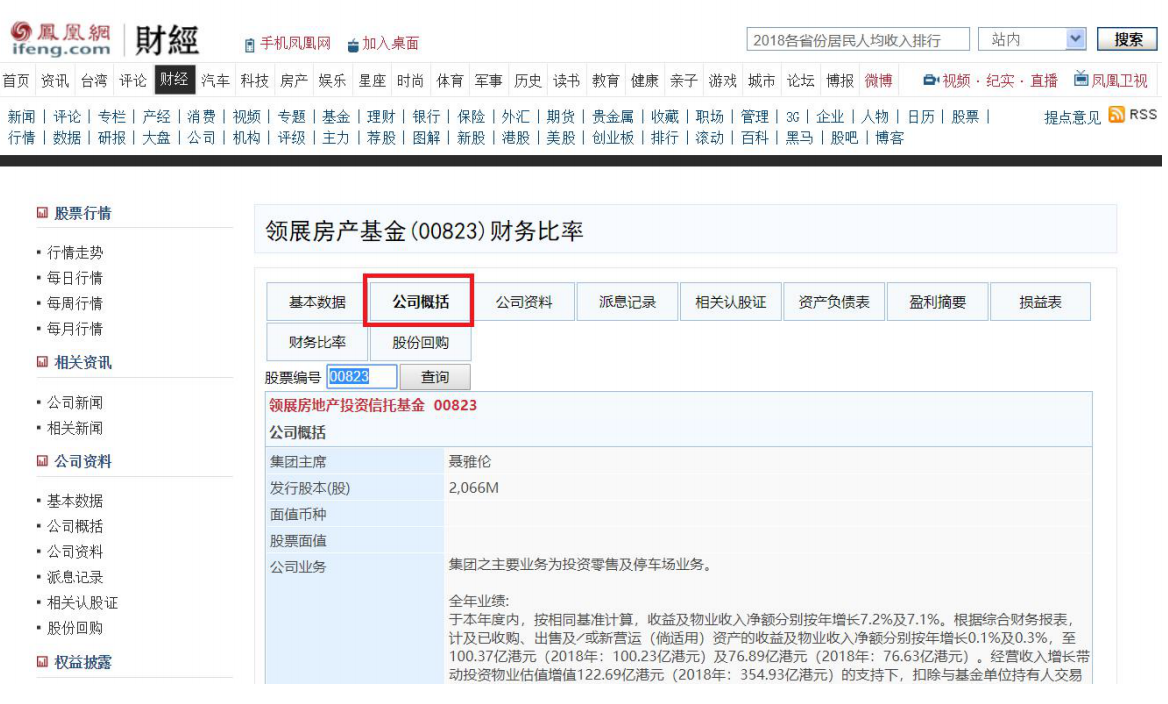Focus the 股票编号 stock code field
1168x704 pixels.
(361, 377)
